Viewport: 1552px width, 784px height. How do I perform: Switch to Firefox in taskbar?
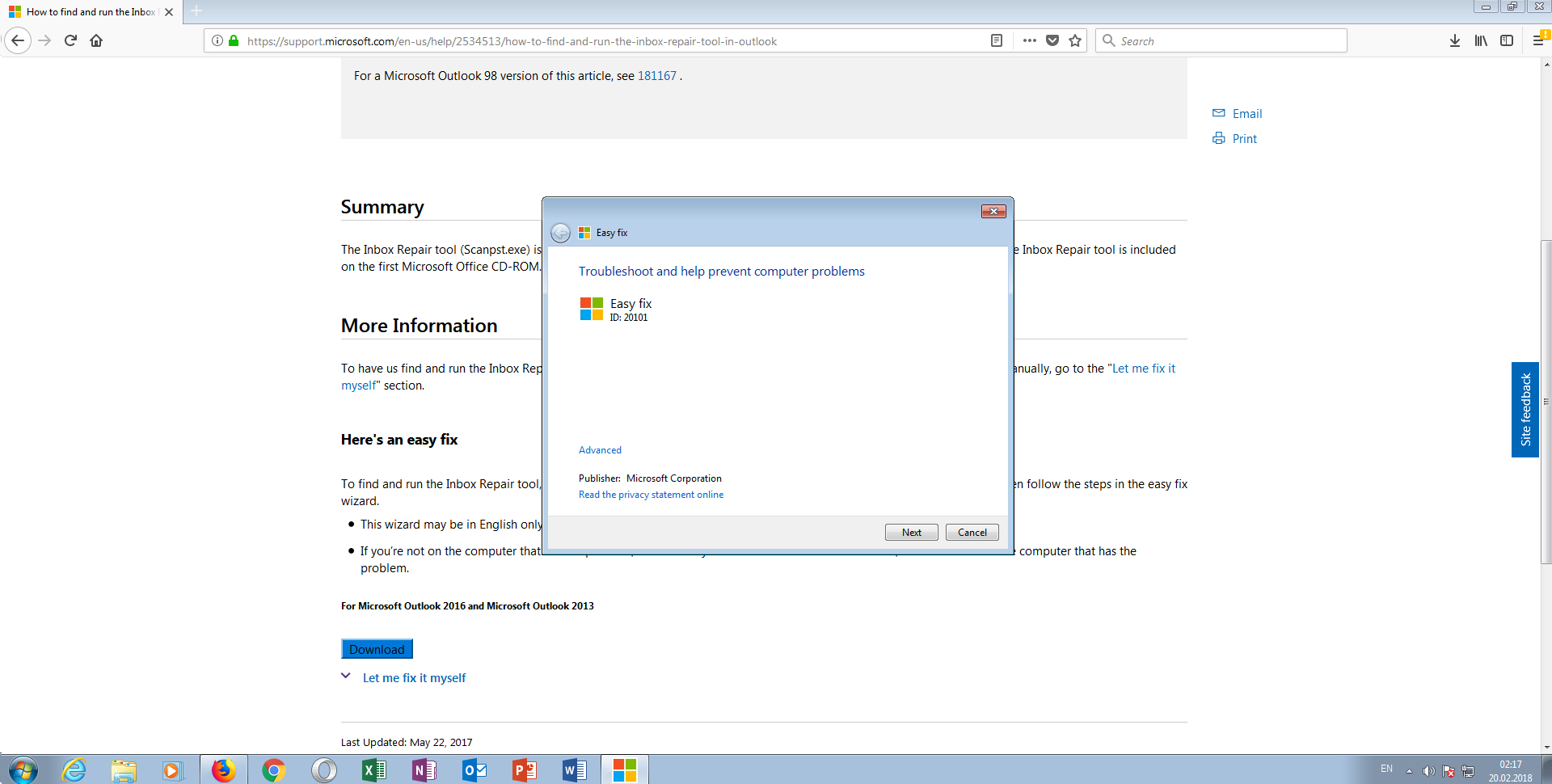pos(224,770)
